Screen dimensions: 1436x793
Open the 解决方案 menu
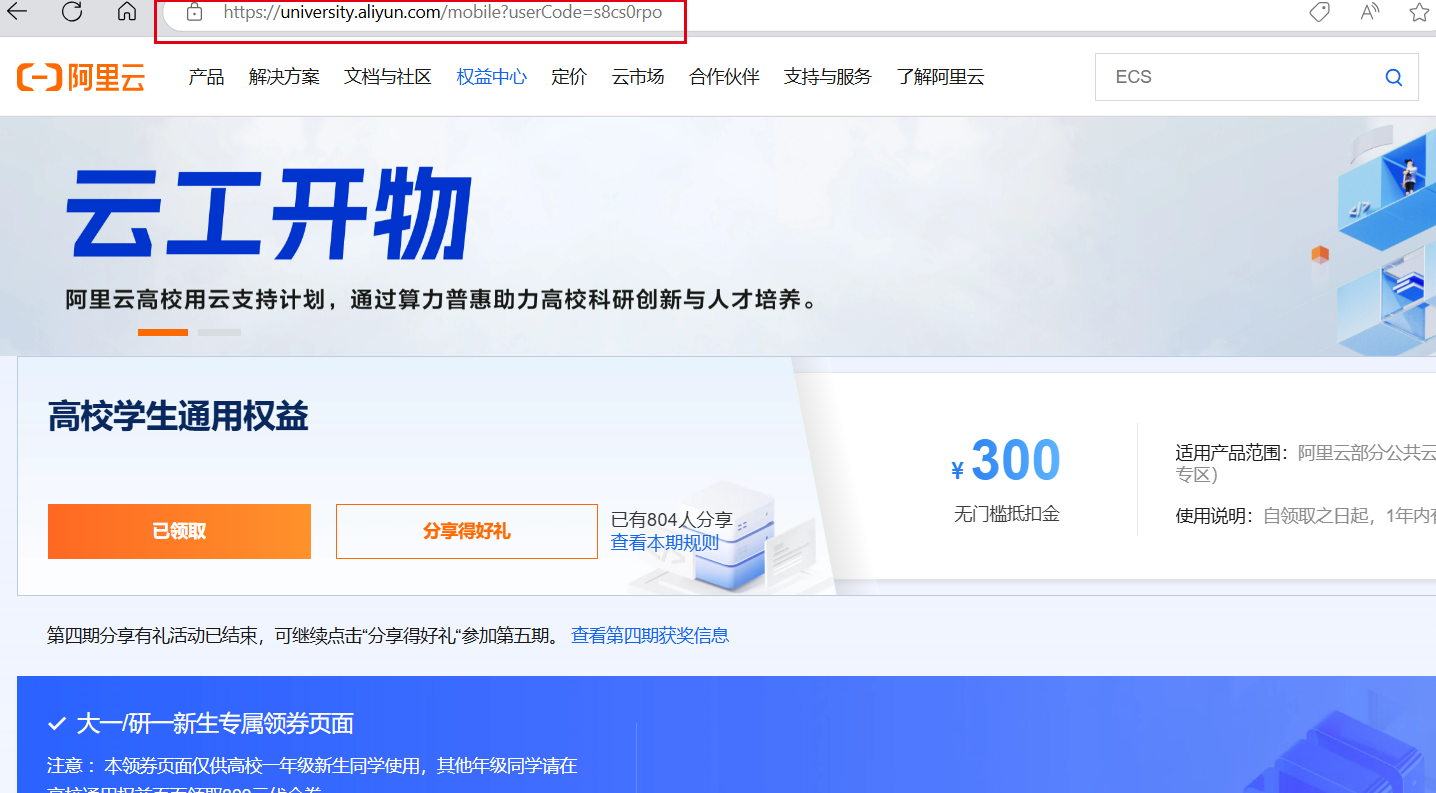pyautogui.click(x=284, y=77)
